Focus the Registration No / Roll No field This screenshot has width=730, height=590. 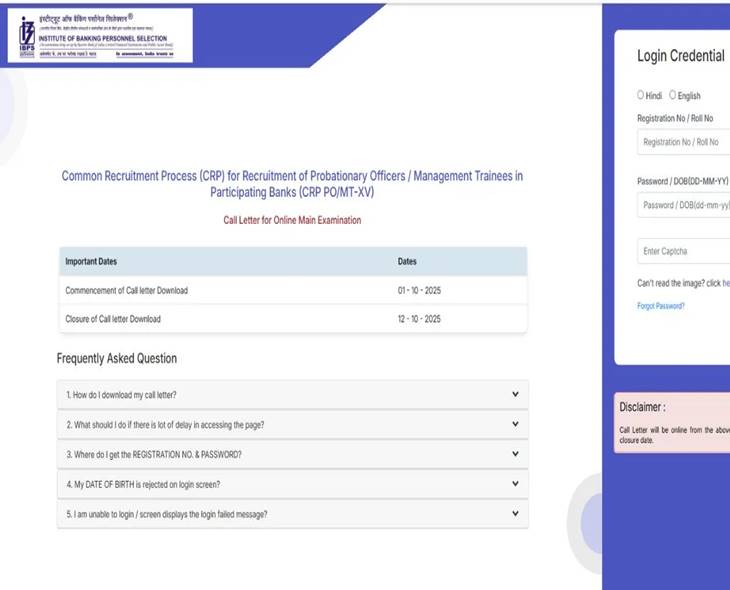tap(683, 142)
